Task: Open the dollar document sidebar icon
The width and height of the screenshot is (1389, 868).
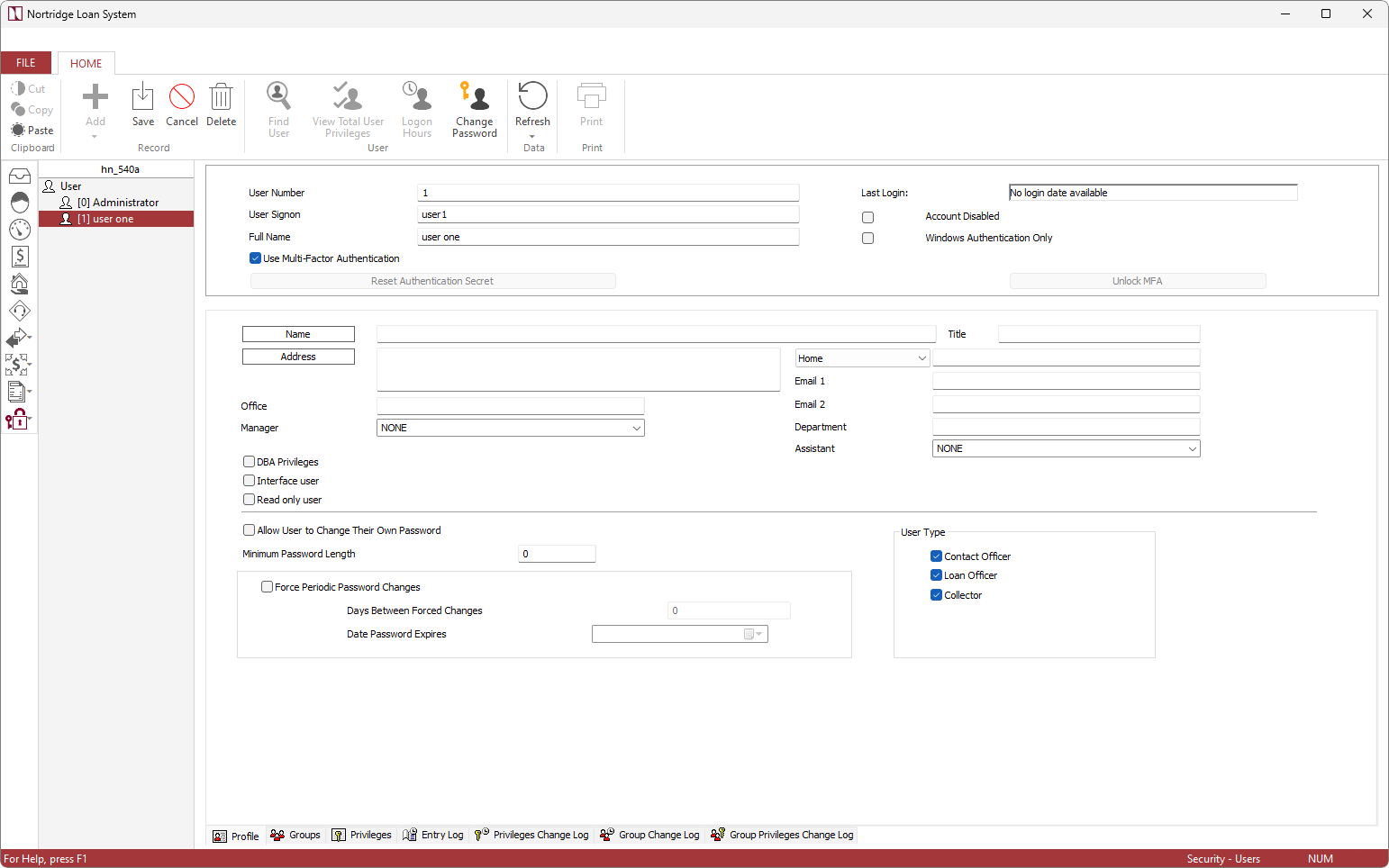Action: pyautogui.click(x=19, y=257)
